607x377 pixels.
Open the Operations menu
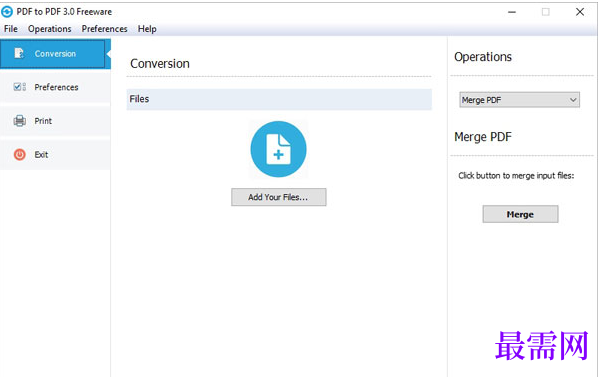pyautogui.click(x=50, y=29)
